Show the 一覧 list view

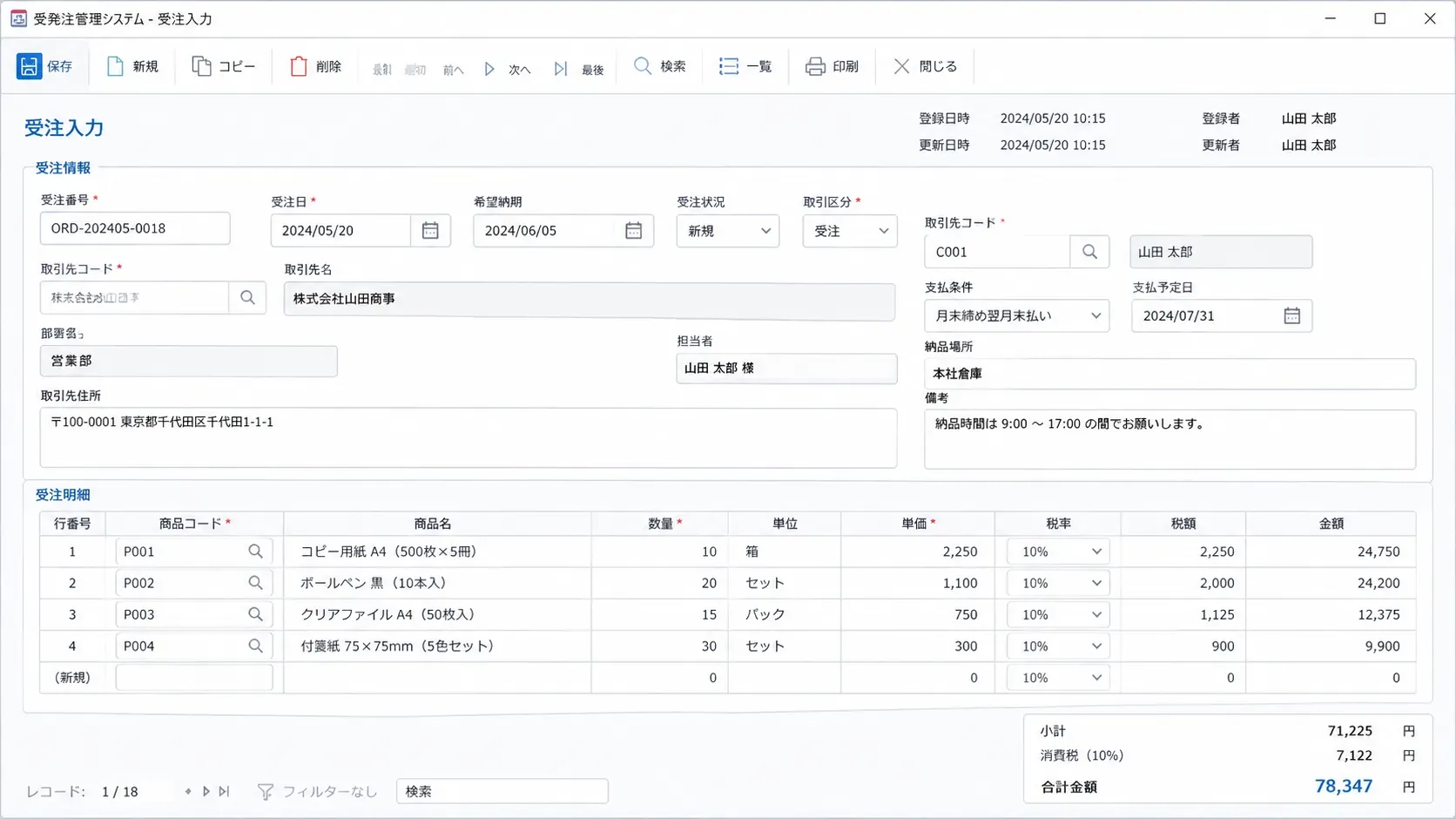(745, 66)
